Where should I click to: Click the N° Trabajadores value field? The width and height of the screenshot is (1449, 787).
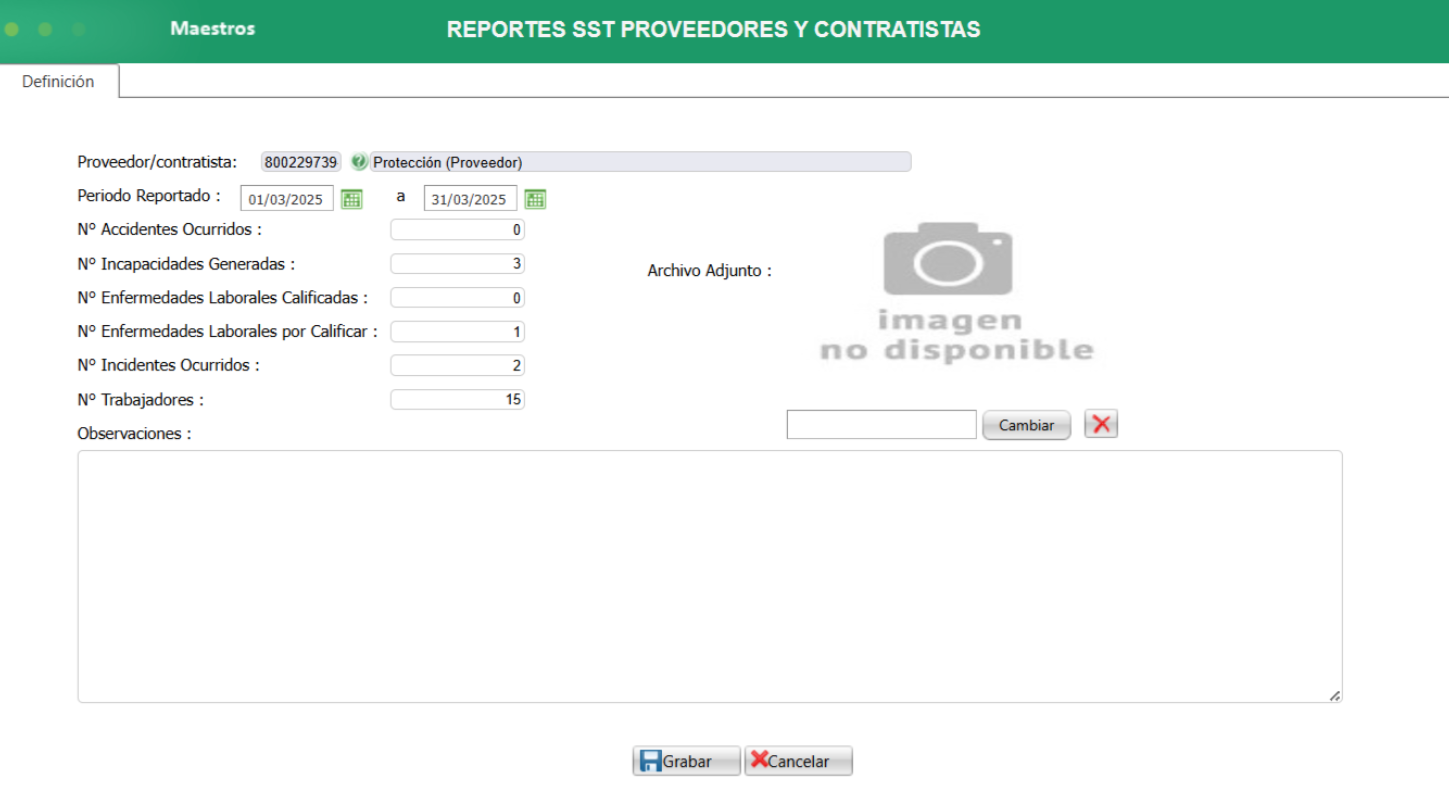457,399
